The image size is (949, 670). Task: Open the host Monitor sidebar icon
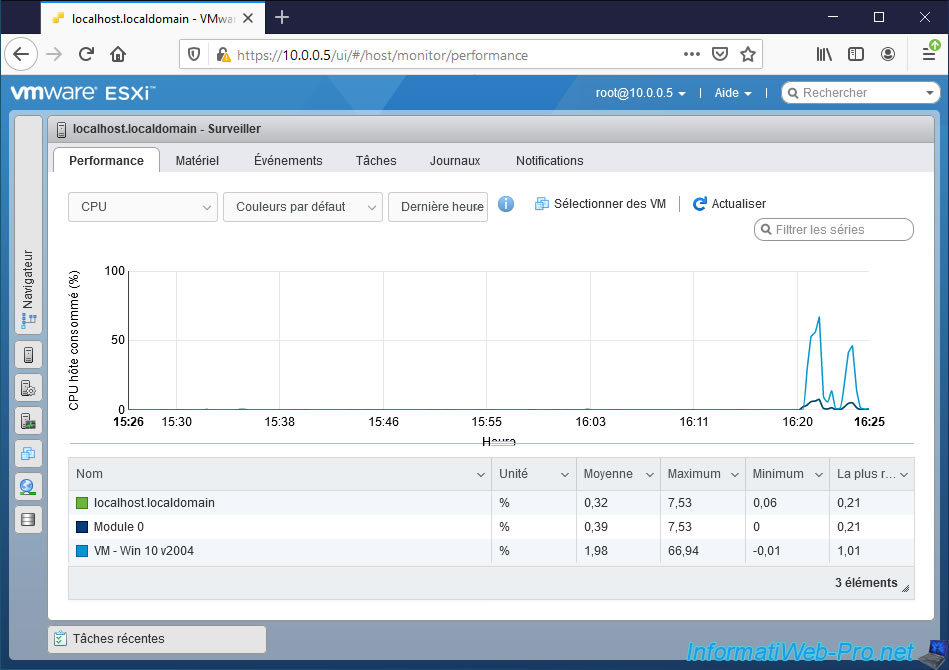coord(28,421)
